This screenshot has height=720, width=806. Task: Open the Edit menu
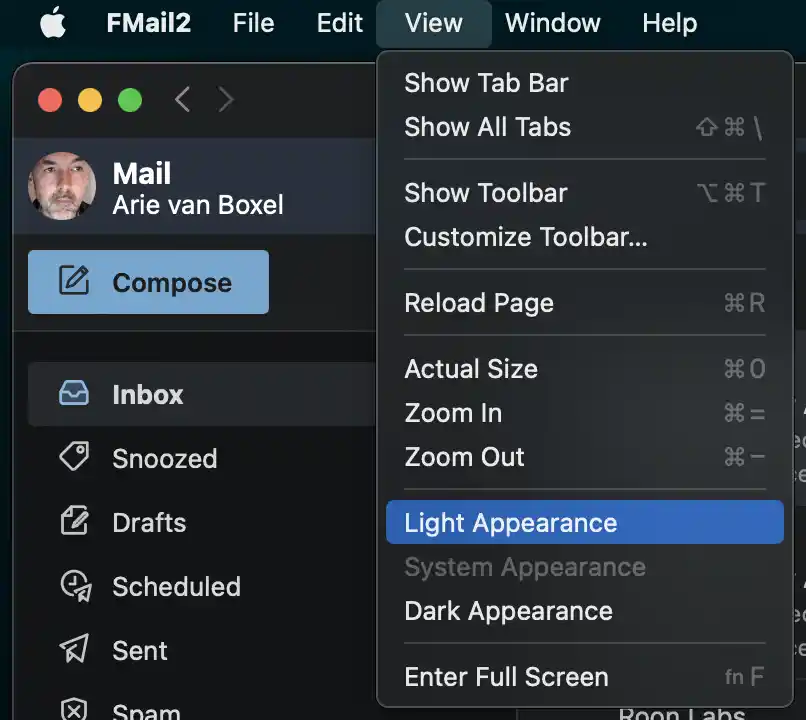[x=339, y=23]
